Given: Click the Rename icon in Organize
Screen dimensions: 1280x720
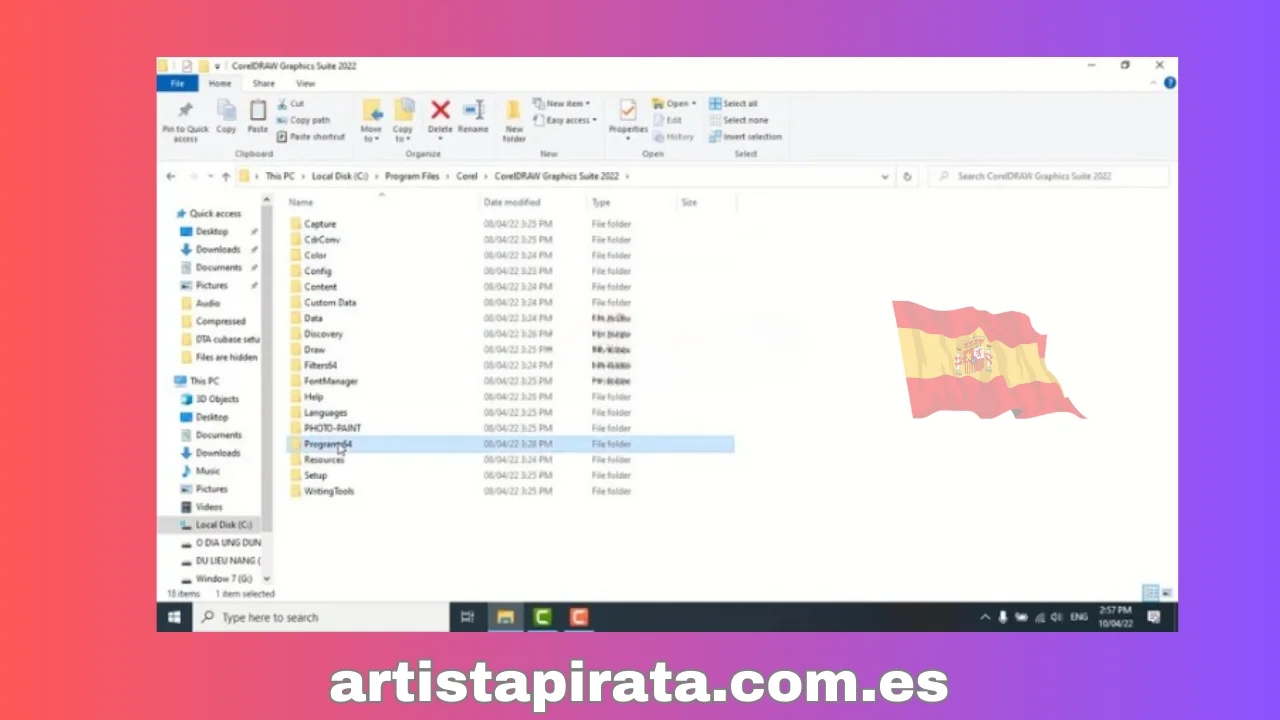Looking at the screenshot, I should [x=473, y=109].
